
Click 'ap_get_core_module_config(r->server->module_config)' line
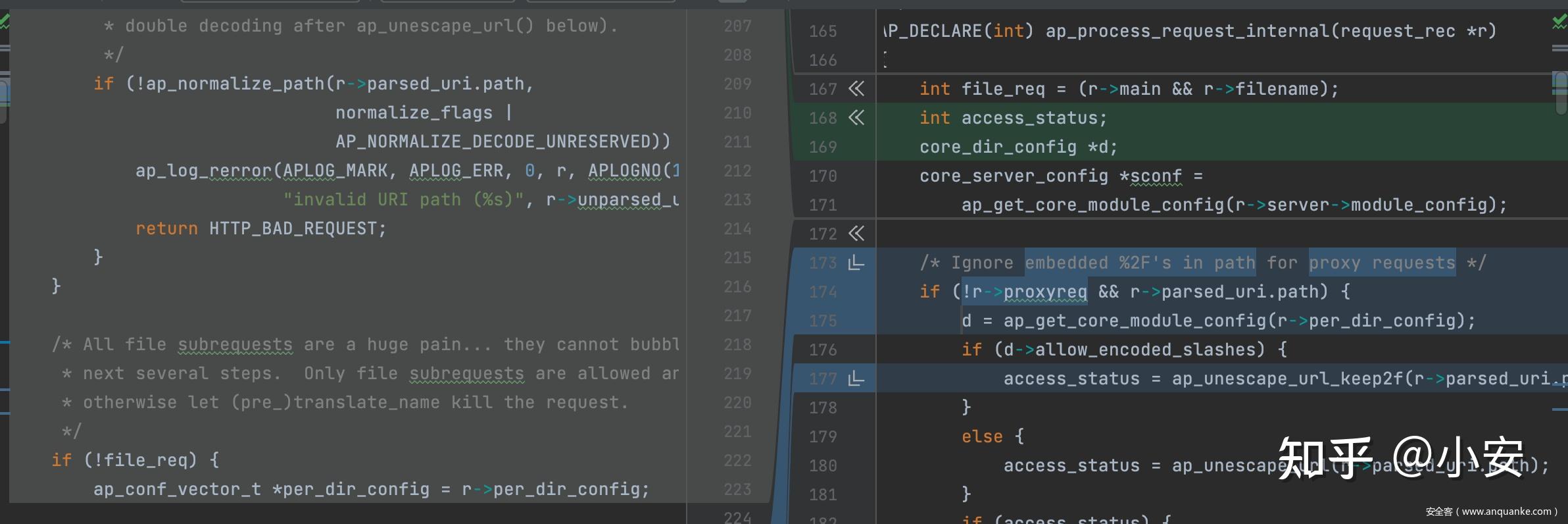point(1235,205)
